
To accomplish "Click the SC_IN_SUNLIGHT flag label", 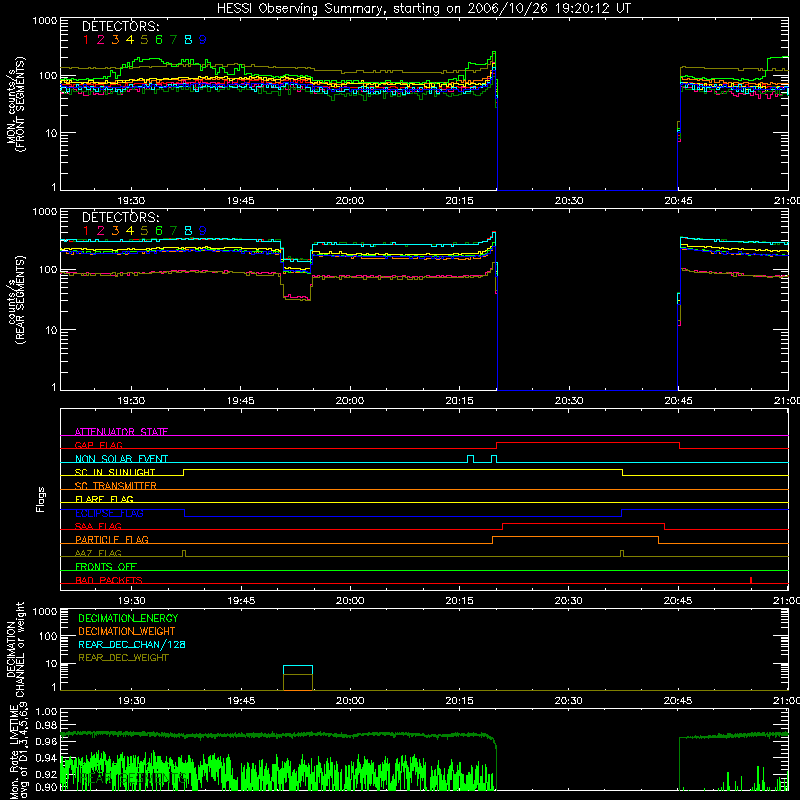I will (115, 472).
